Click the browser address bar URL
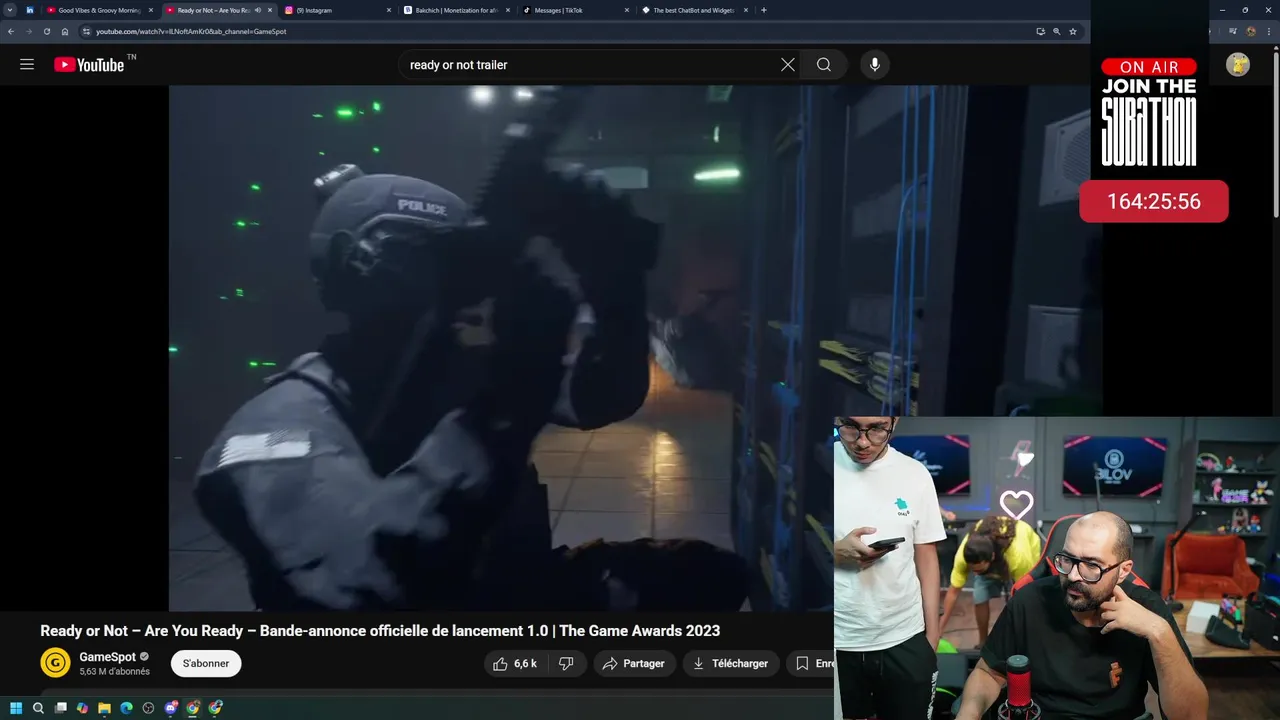1280x720 pixels. click(191, 31)
